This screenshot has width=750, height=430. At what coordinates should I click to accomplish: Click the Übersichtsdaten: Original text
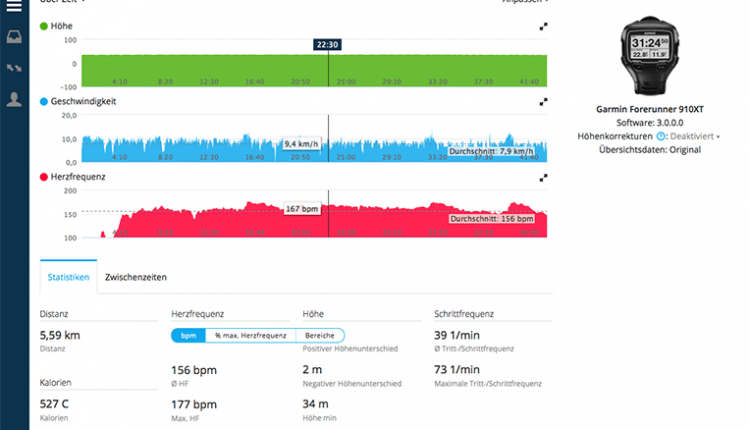click(650, 150)
